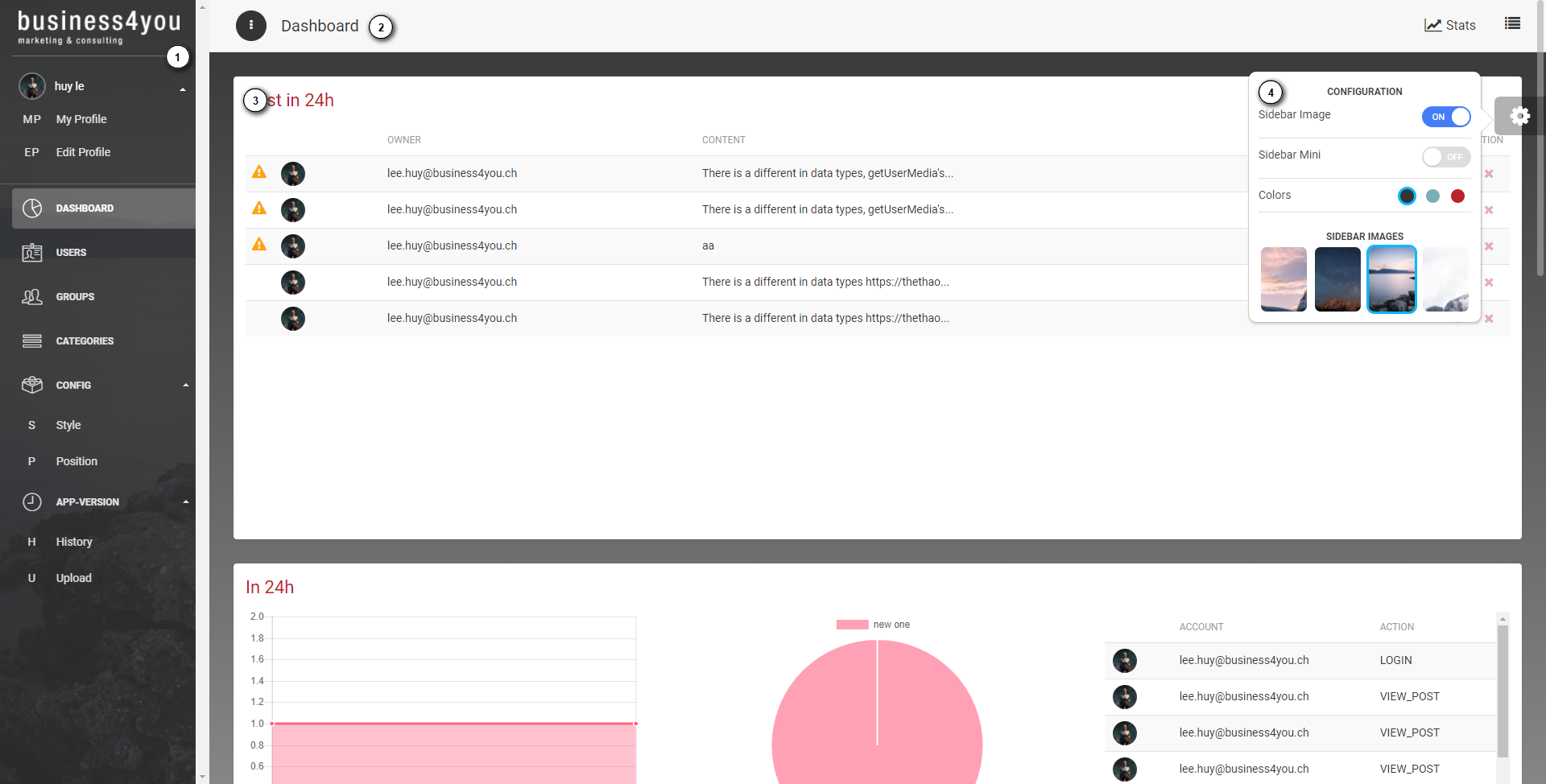Click the business4you logo link
1546x784 pixels.
[x=99, y=27]
